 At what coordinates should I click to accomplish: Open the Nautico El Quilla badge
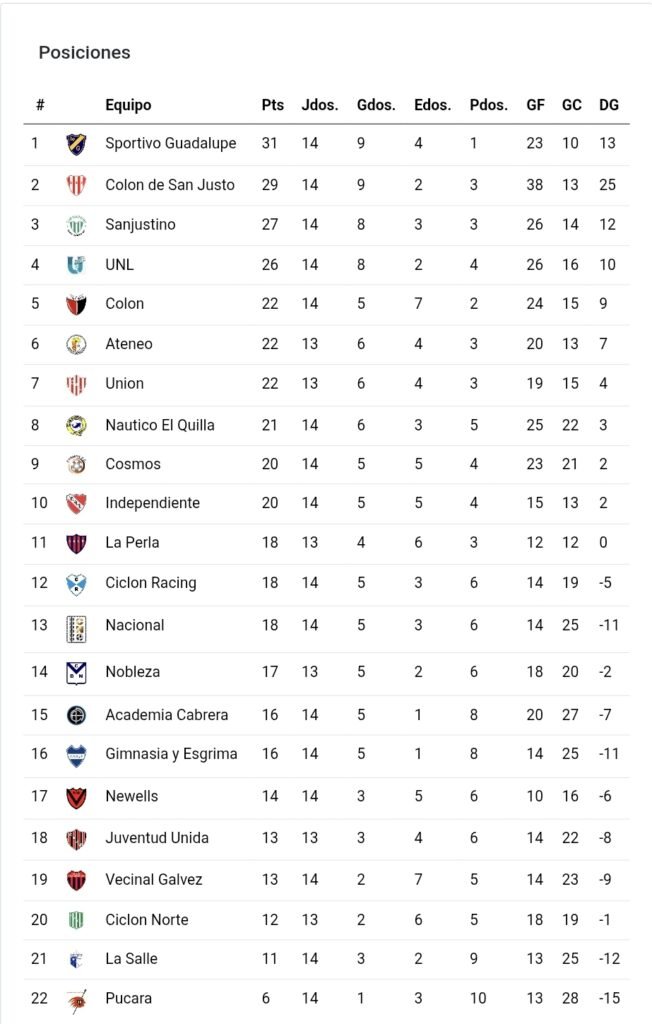(76, 425)
